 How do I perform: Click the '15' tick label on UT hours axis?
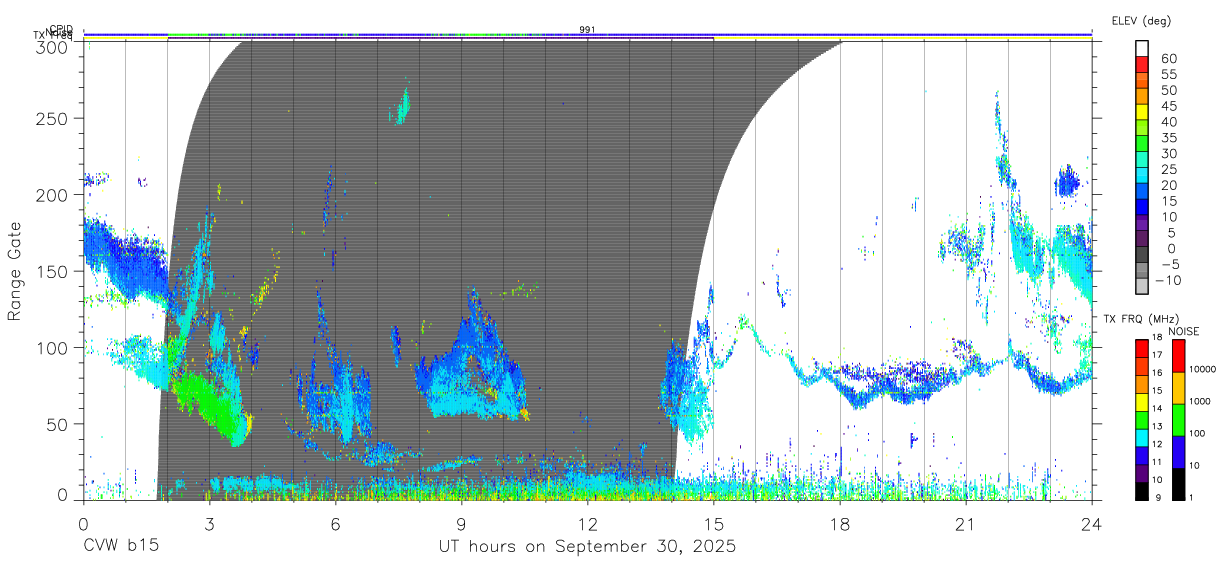(x=714, y=523)
